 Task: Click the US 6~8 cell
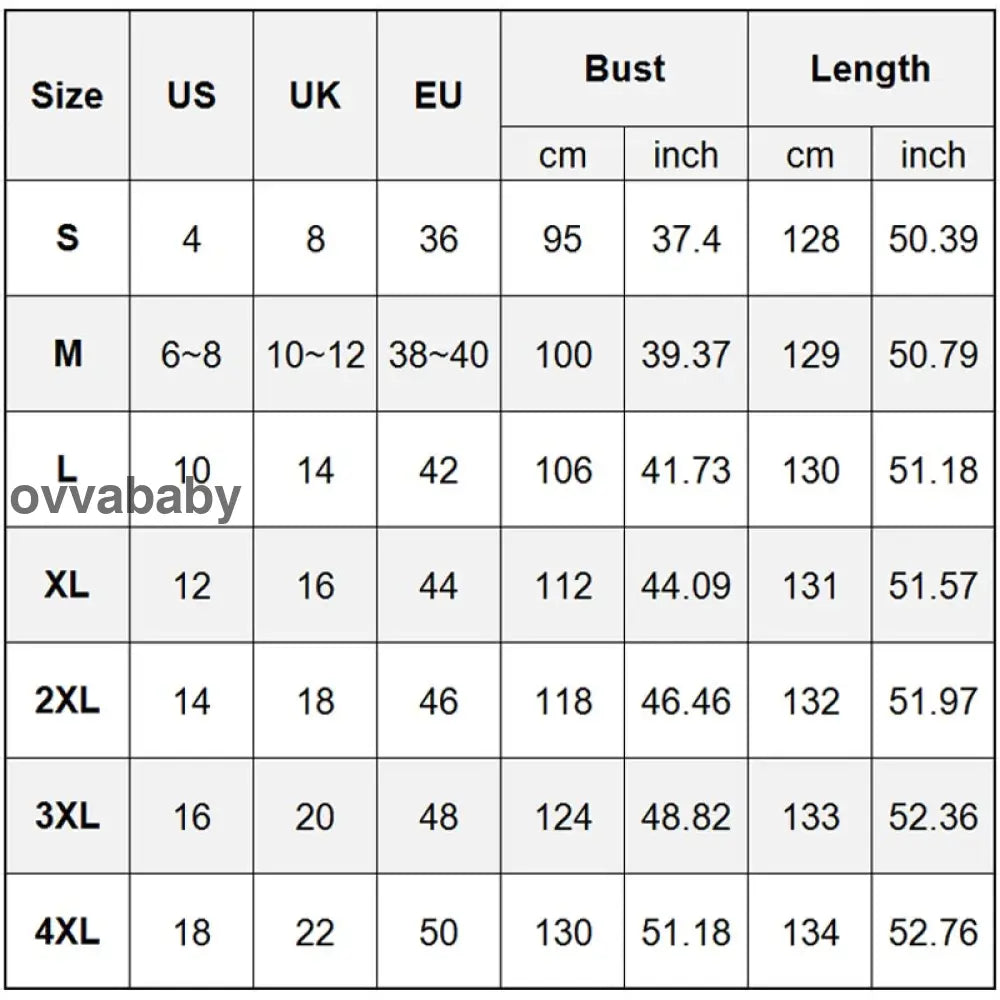click(191, 355)
